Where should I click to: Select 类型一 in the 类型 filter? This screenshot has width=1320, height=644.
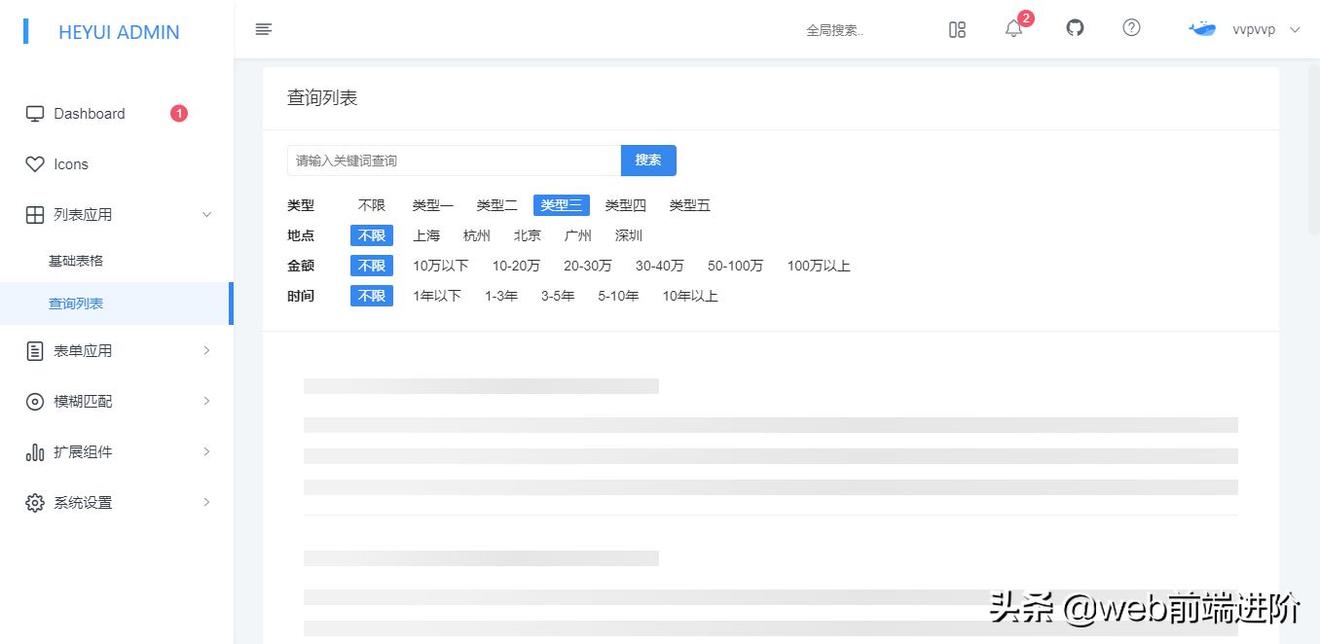[x=432, y=205]
